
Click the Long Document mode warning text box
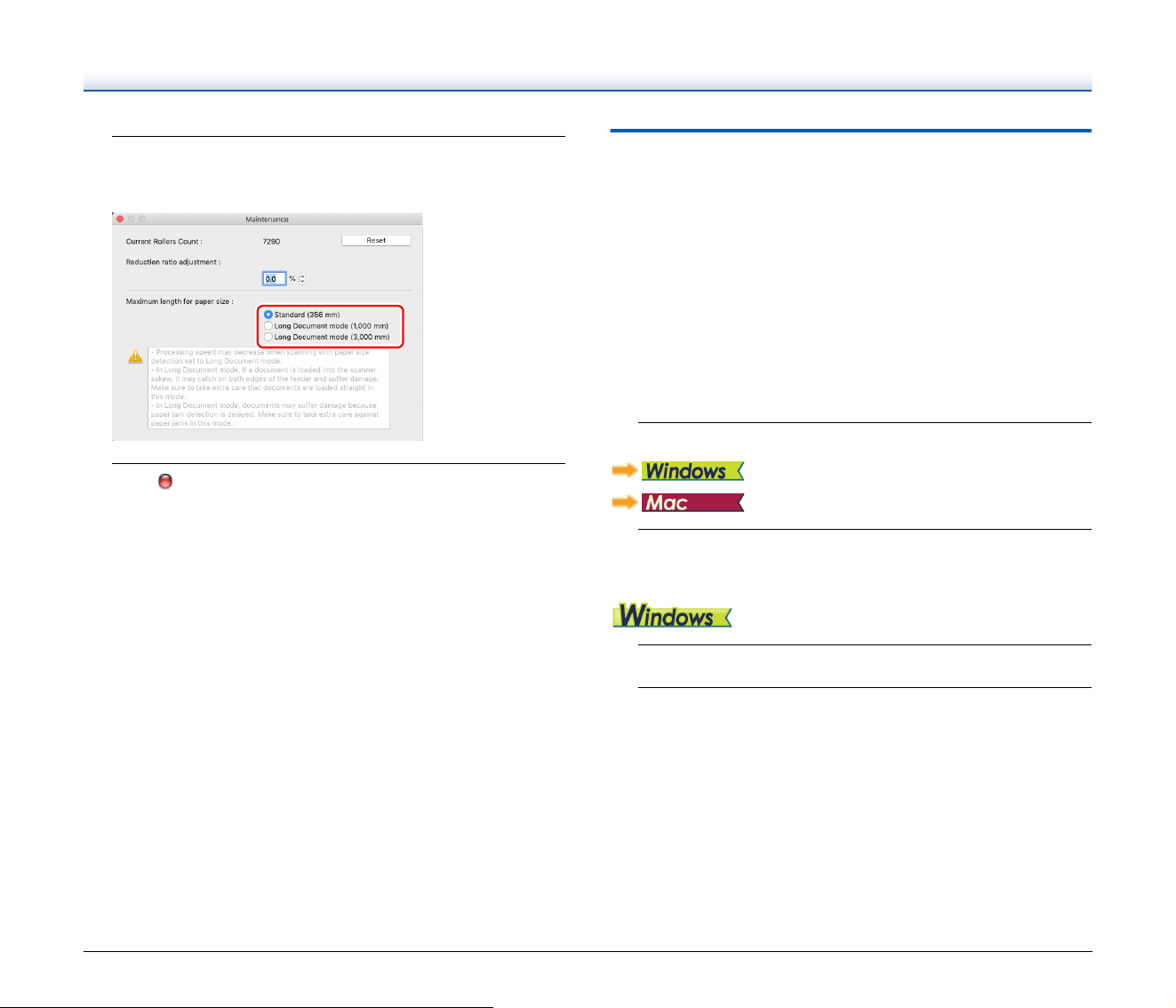coord(268,388)
